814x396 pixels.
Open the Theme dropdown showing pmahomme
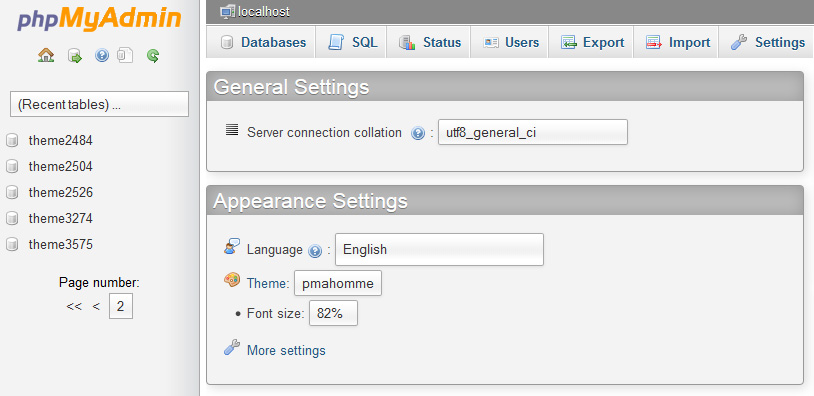click(338, 283)
